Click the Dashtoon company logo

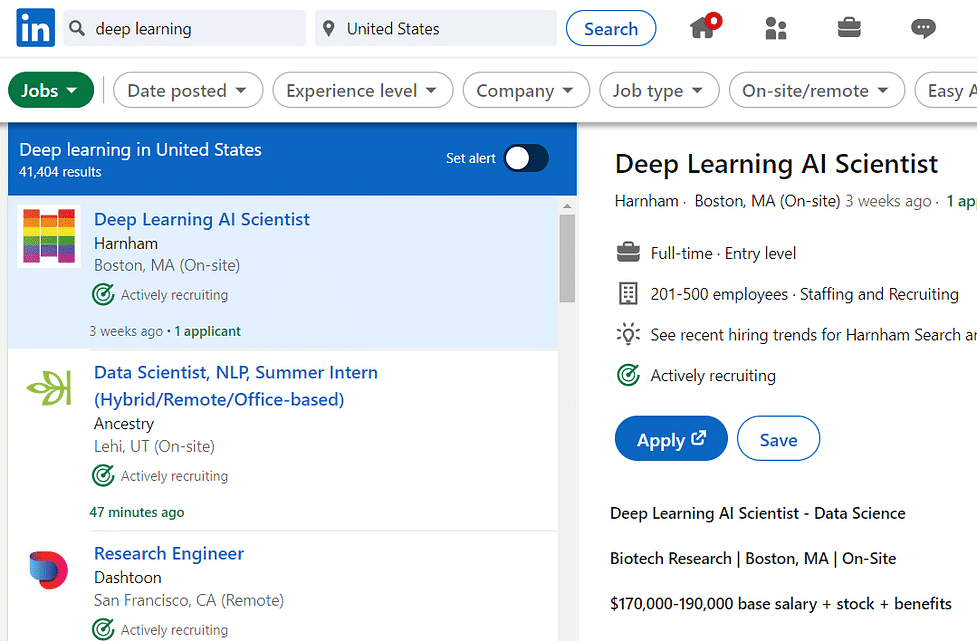click(x=49, y=570)
